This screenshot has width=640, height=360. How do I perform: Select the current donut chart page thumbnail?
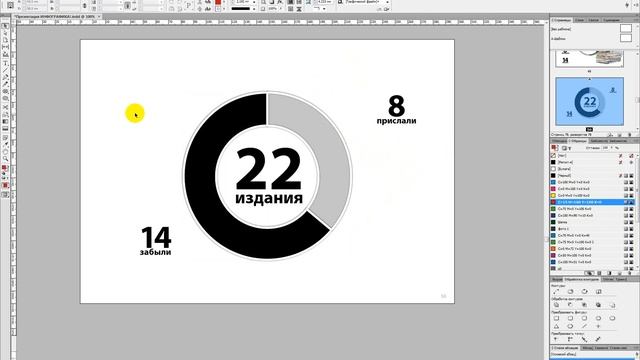click(589, 101)
